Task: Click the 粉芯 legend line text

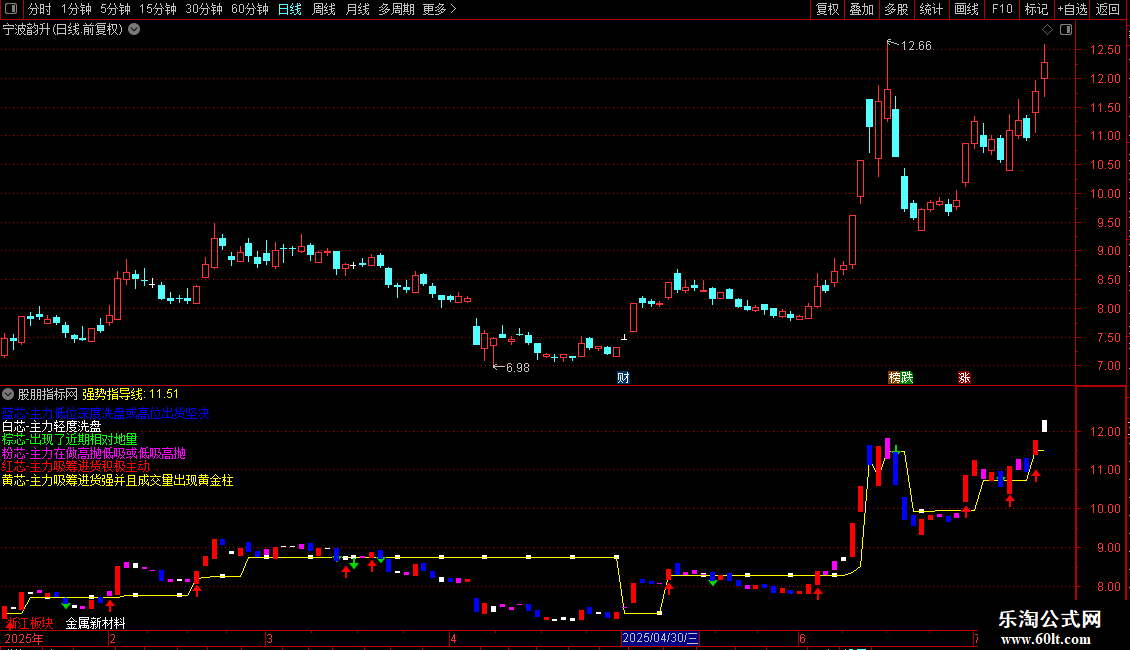Action: [x=94, y=453]
